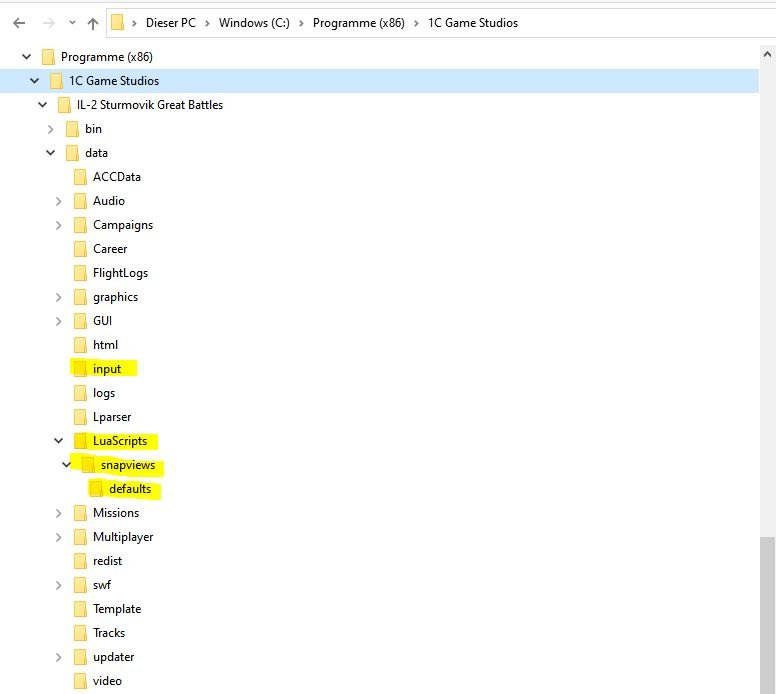This screenshot has height=694, width=776.
Task: Select the Multiplayer folder label
Action: [123, 537]
